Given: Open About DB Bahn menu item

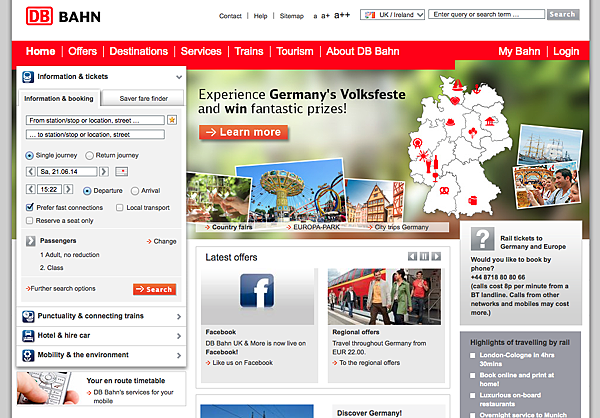Looking at the screenshot, I should pyautogui.click(x=362, y=51).
